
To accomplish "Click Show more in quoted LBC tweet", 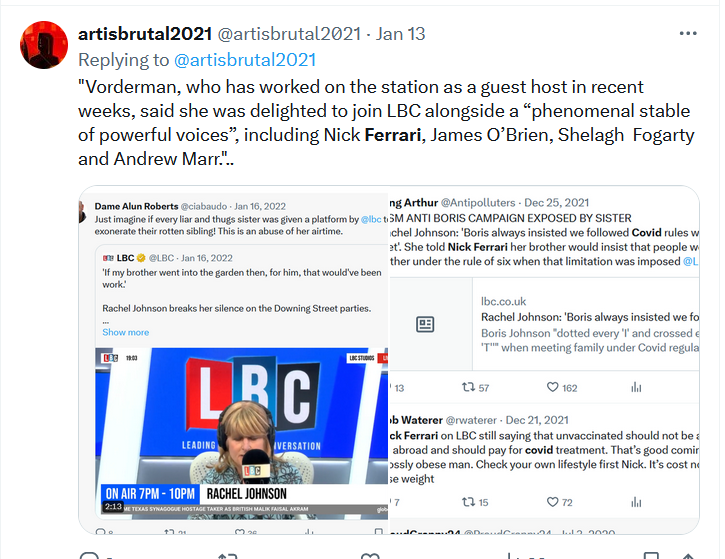I will [x=126, y=332].
